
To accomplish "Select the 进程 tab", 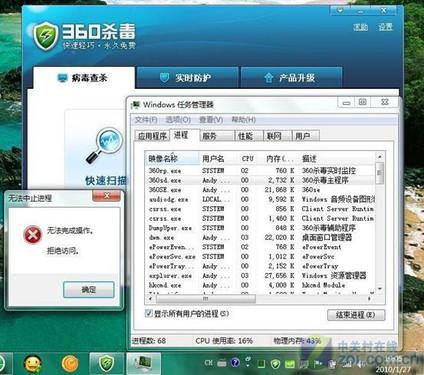I will point(184,135).
